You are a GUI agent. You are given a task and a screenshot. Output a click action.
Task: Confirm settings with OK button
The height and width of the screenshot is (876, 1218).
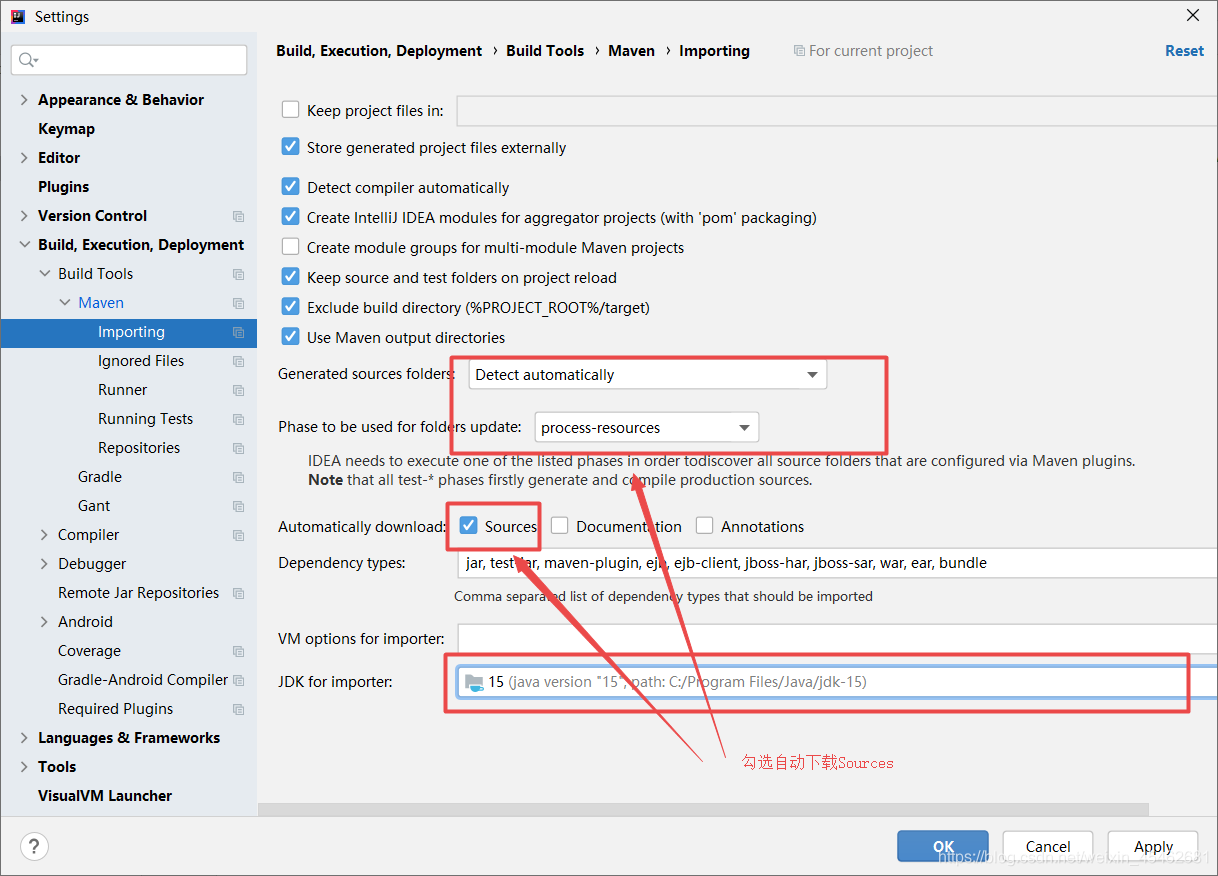tap(943, 846)
